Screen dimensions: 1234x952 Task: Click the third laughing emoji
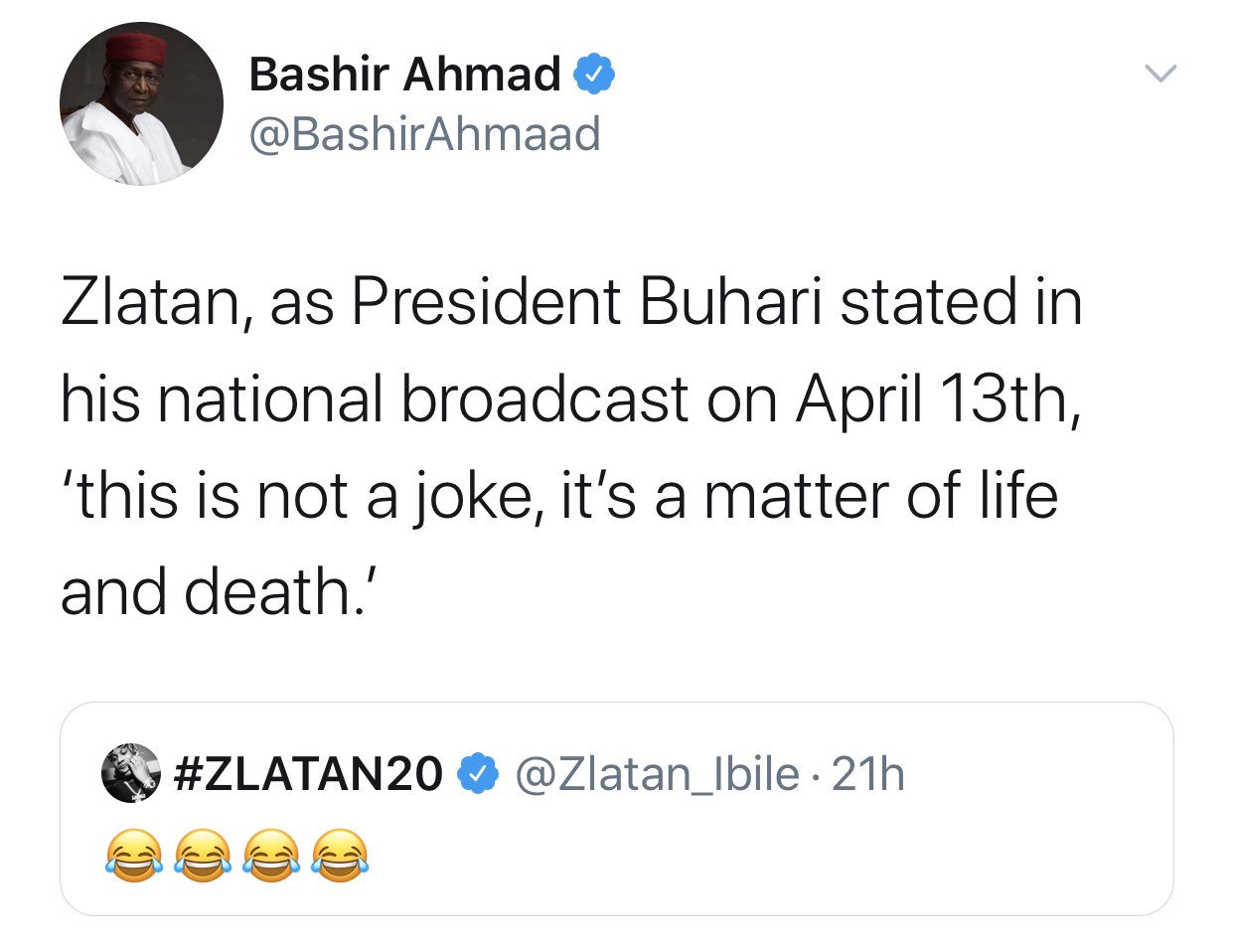(271, 855)
